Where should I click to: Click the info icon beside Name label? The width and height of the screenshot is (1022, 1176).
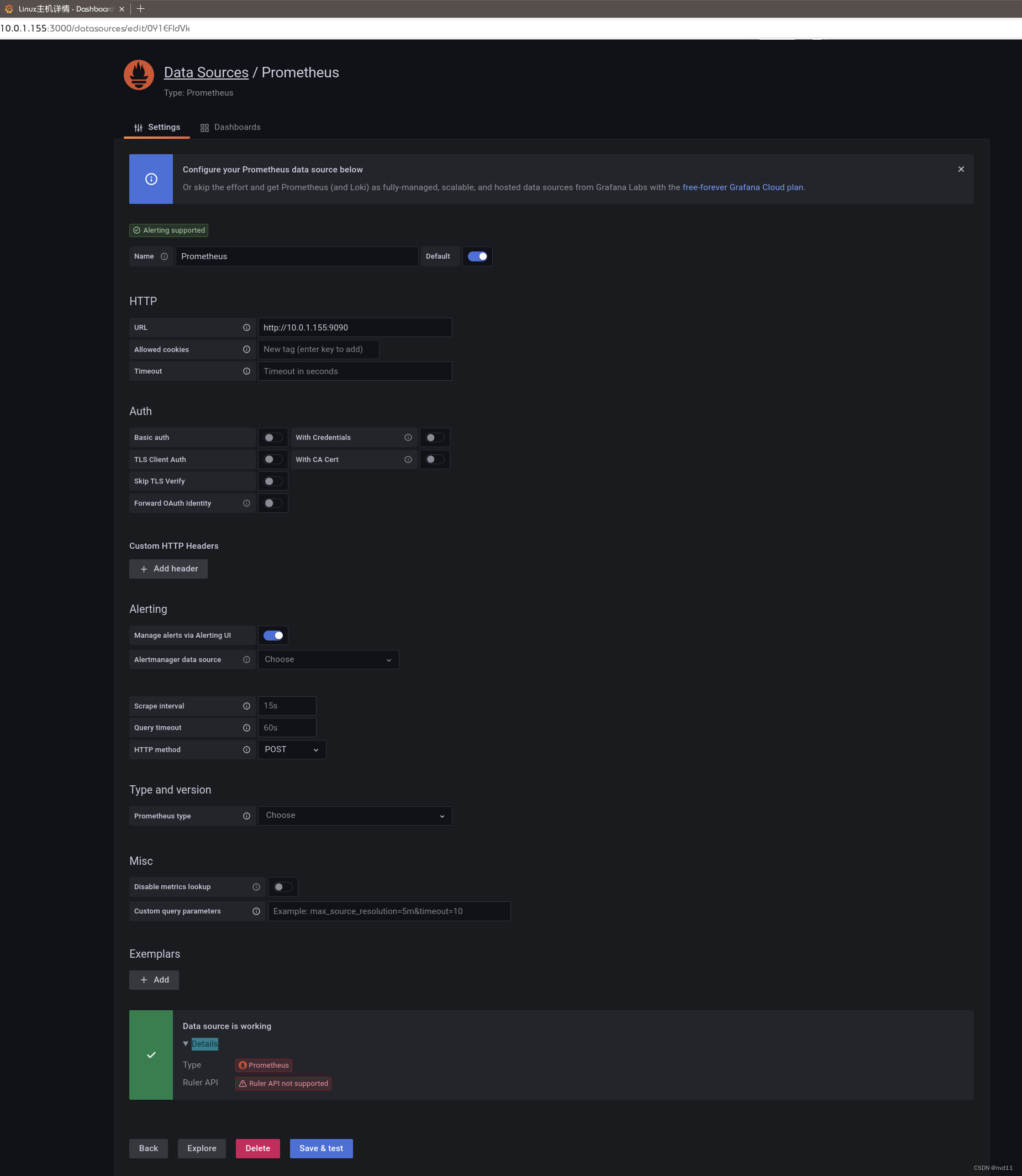click(x=164, y=256)
